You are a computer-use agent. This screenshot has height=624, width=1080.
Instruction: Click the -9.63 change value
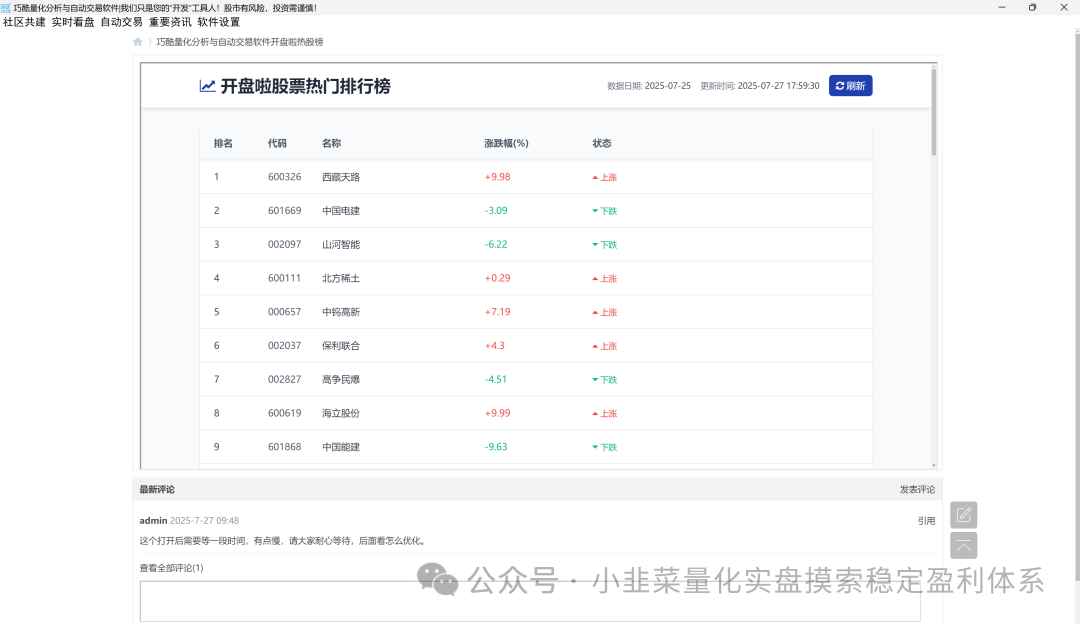pos(496,447)
